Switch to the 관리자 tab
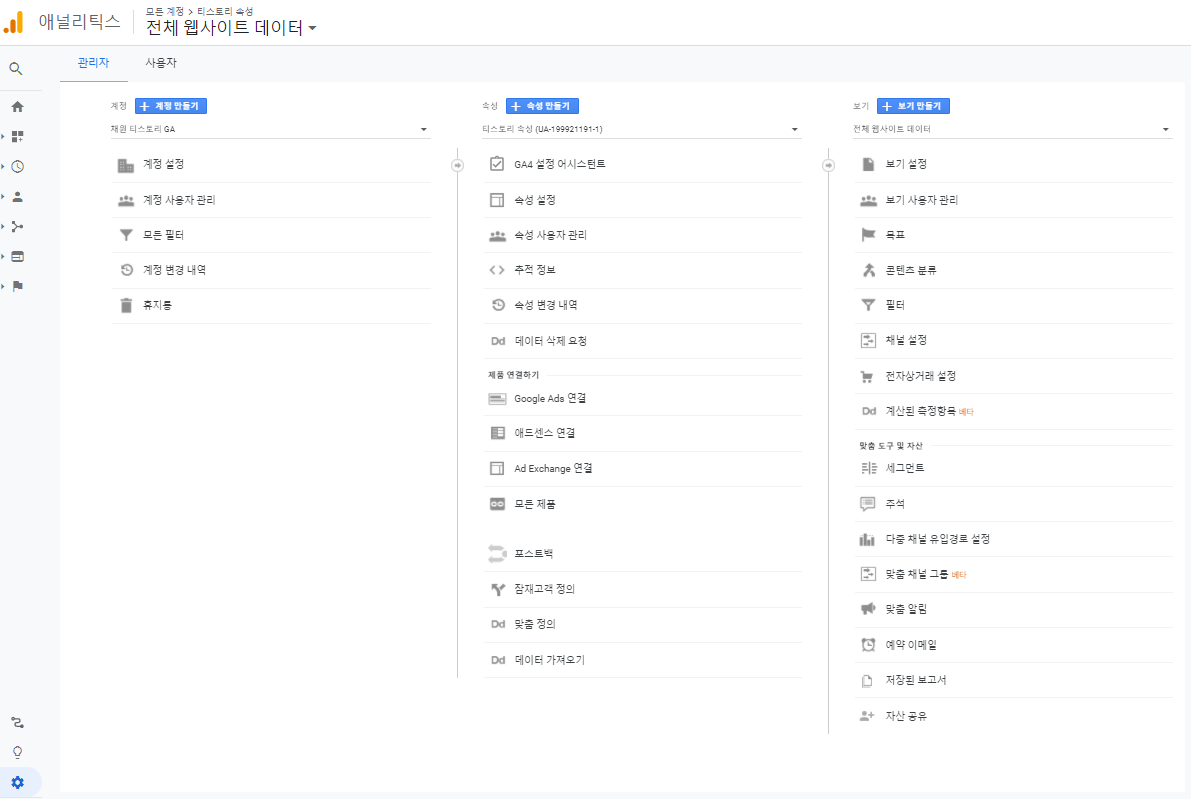This screenshot has width=1191, height=799. point(93,63)
